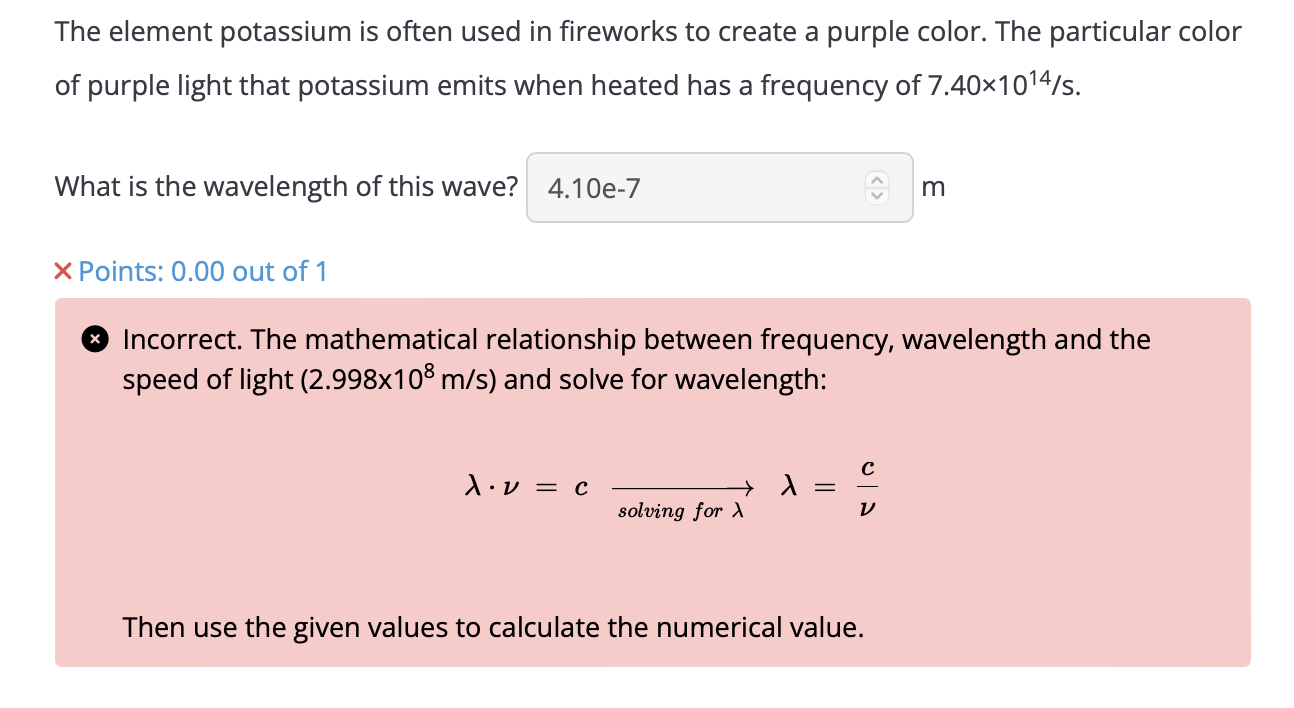Open the numeric stepper control beside the answer
The image size is (1294, 708).
click(875, 188)
